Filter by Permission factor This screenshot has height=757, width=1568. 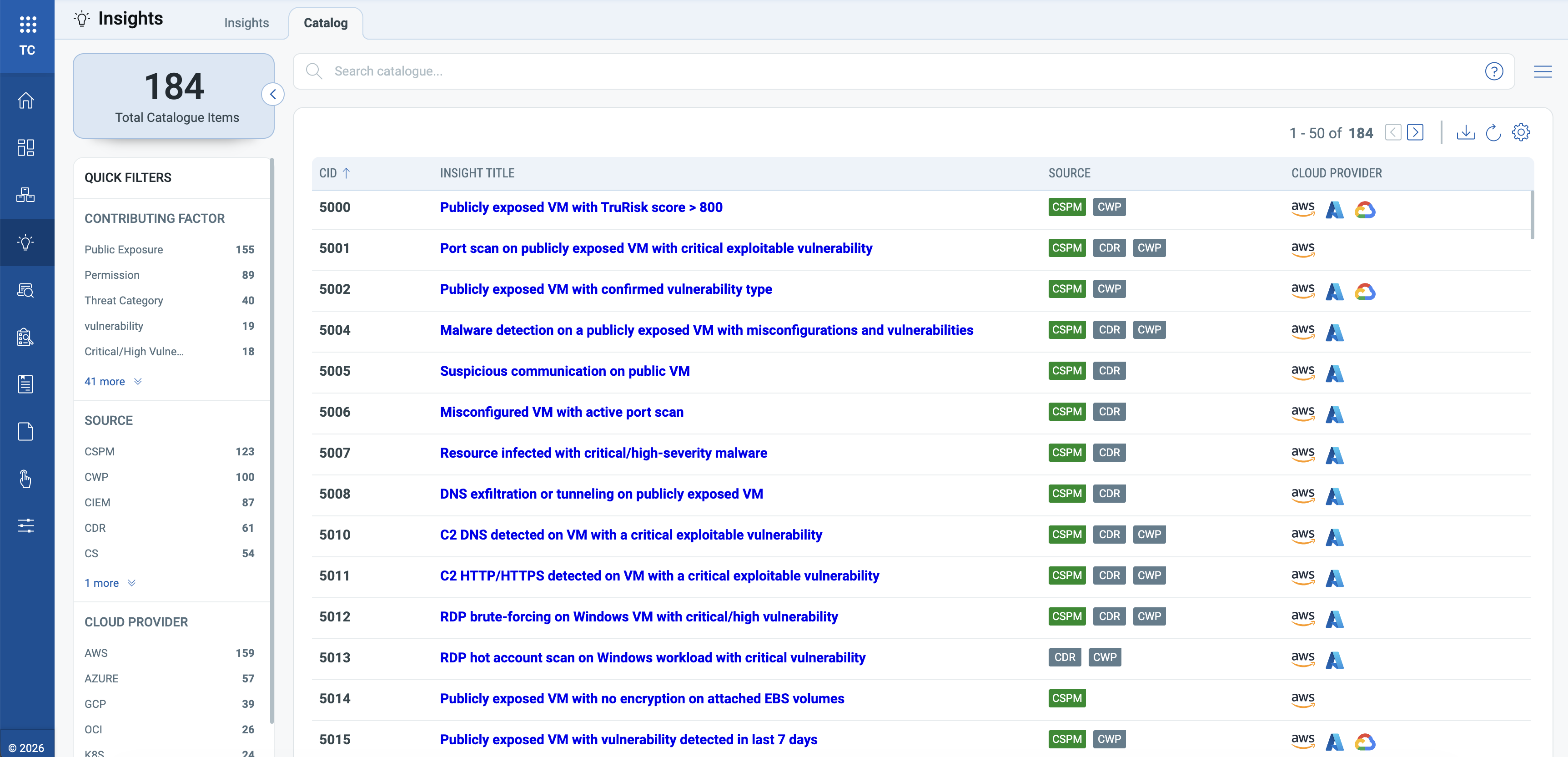point(169,275)
